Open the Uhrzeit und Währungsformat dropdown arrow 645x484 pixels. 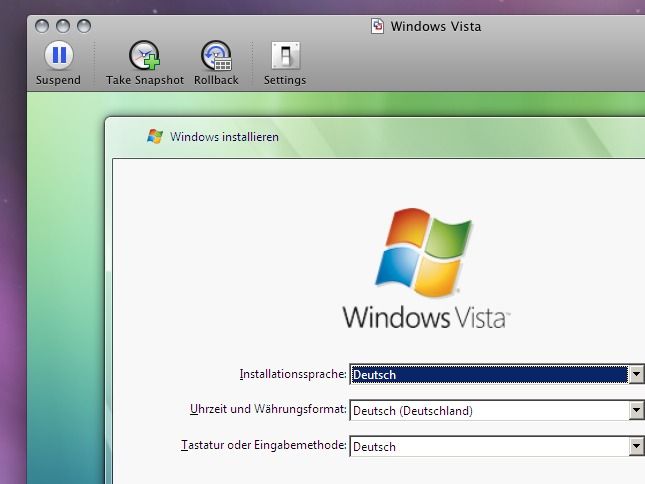pyautogui.click(x=636, y=410)
